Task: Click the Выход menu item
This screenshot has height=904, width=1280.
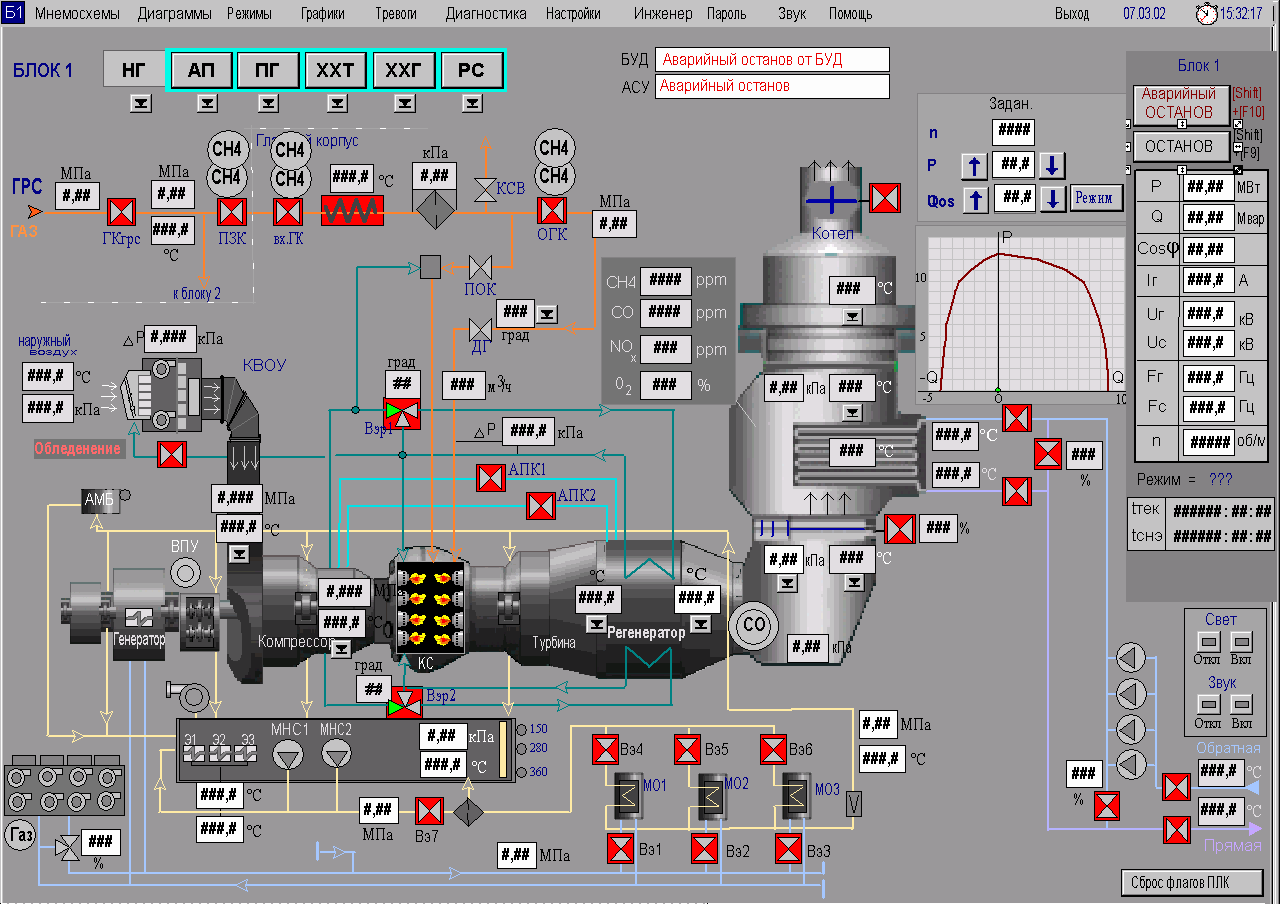Action: click(x=1072, y=14)
